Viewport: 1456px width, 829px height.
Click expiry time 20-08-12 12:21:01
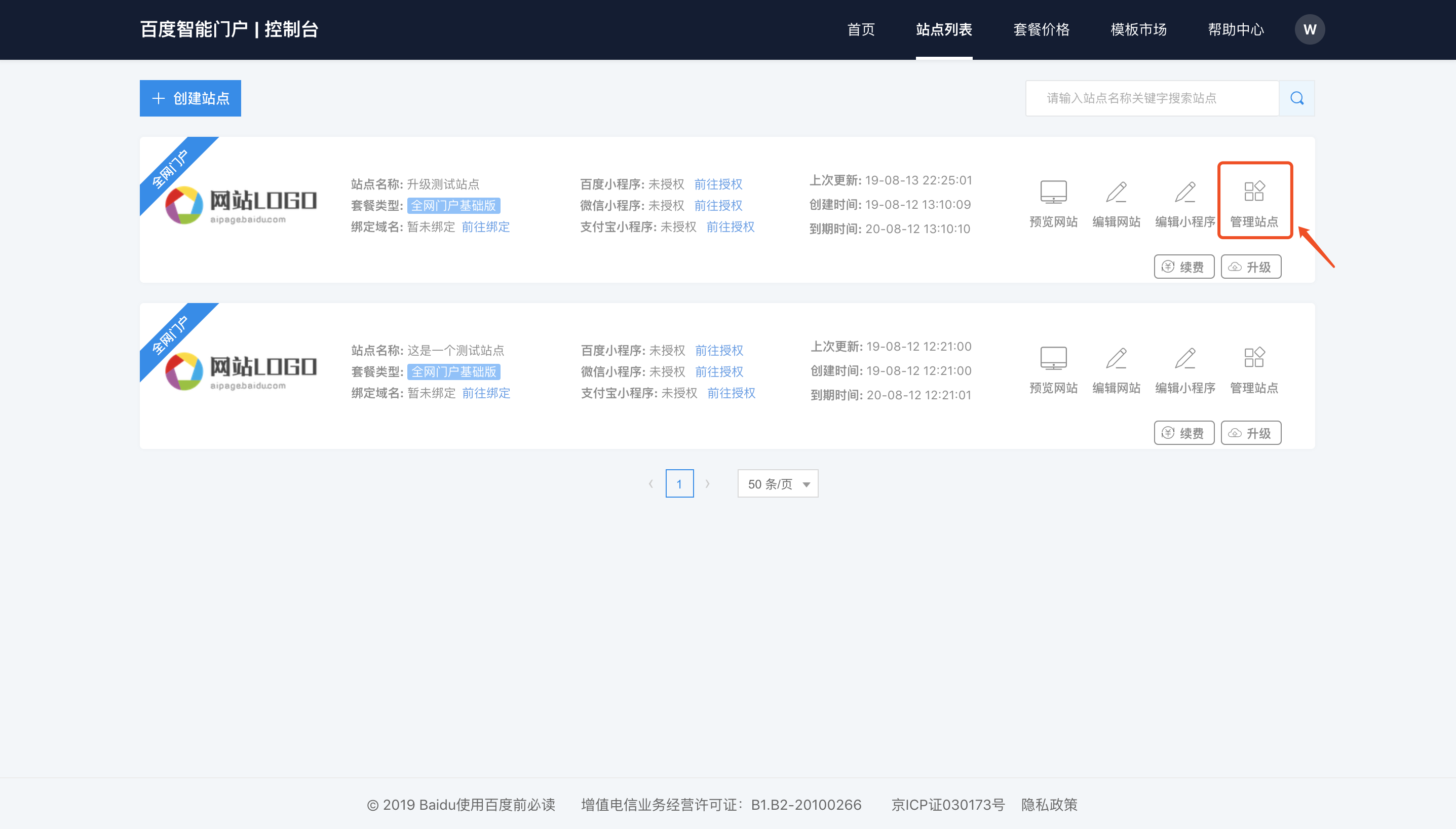click(918, 395)
